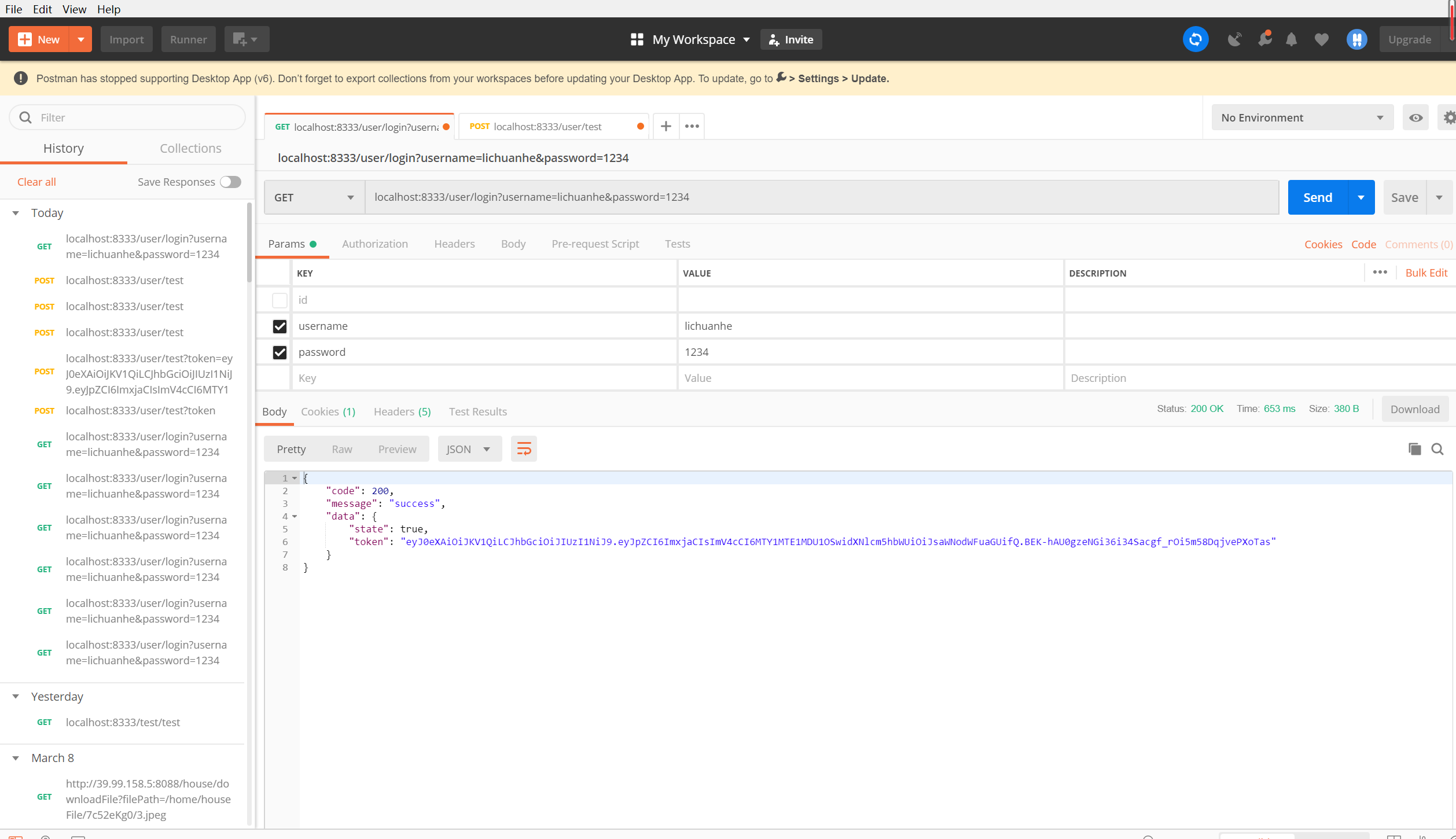The image size is (1456, 839).
Task: Toggle line wrap icon in response
Action: pos(524,449)
